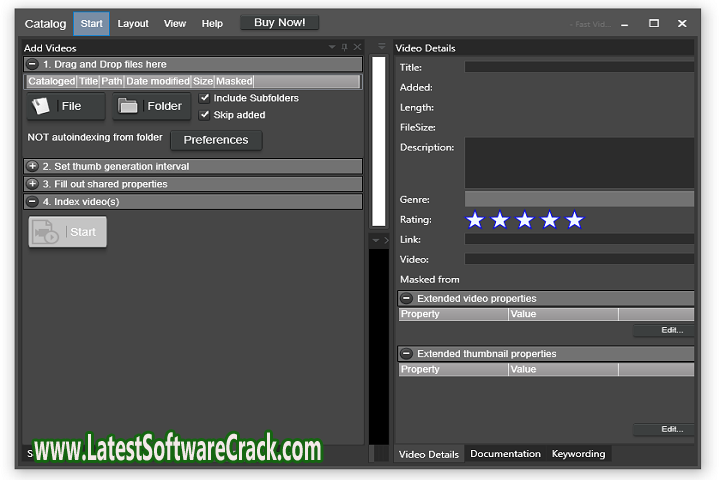The image size is (720, 480).
Task: Open the Layout menu
Action: 133,23
